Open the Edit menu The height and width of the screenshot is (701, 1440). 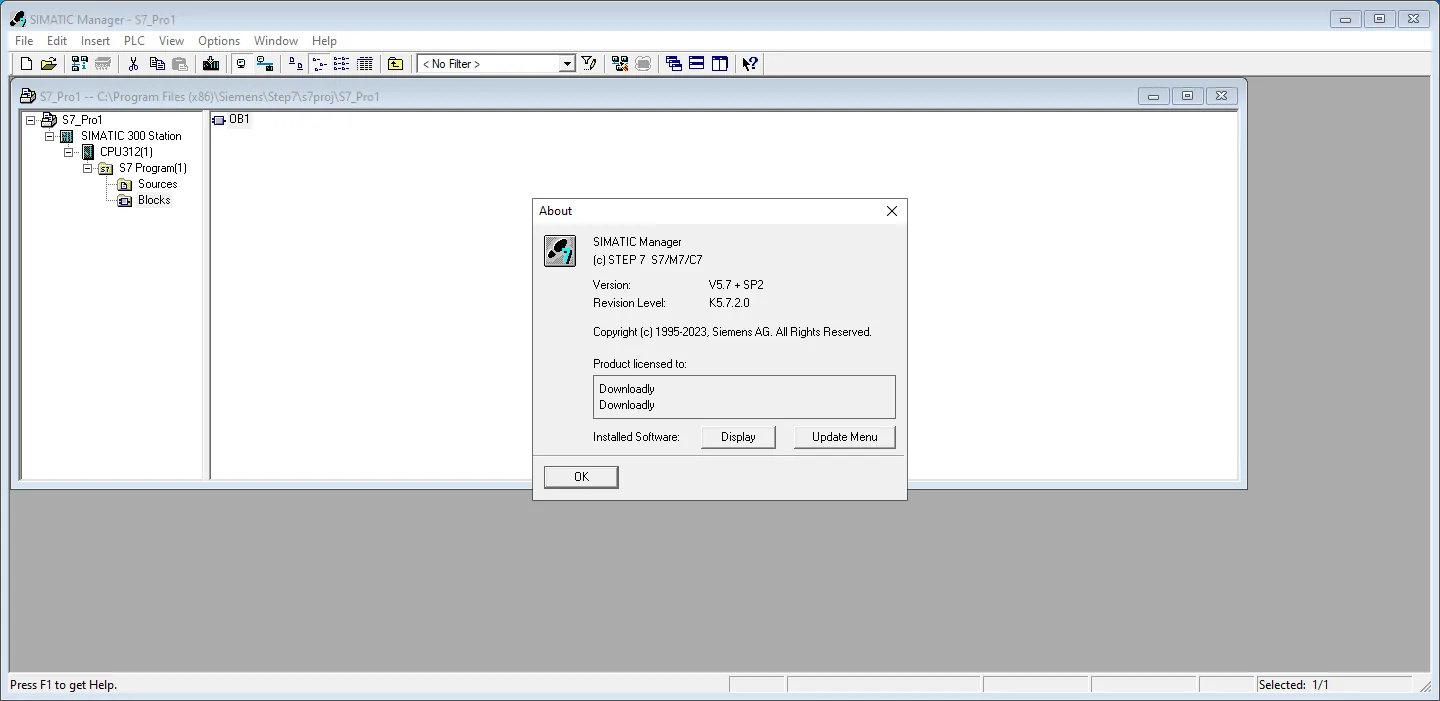pos(57,41)
